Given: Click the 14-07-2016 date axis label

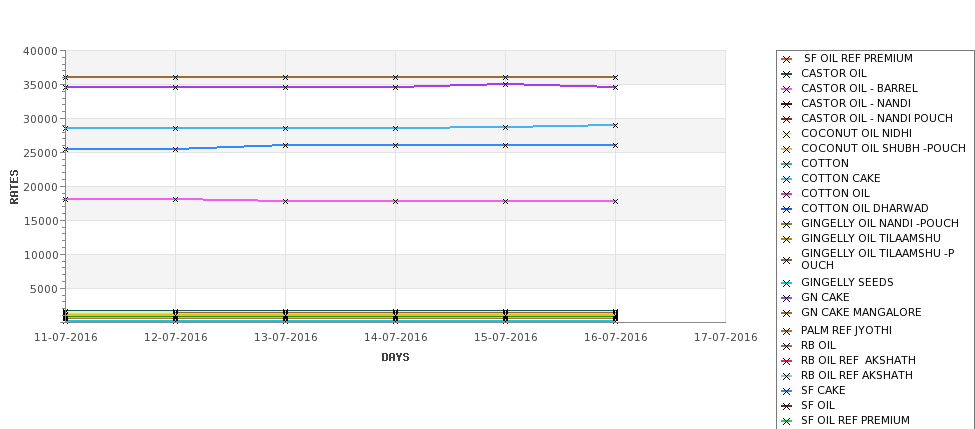Looking at the screenshot, I should pyautogui.click(x=395, y=338).
